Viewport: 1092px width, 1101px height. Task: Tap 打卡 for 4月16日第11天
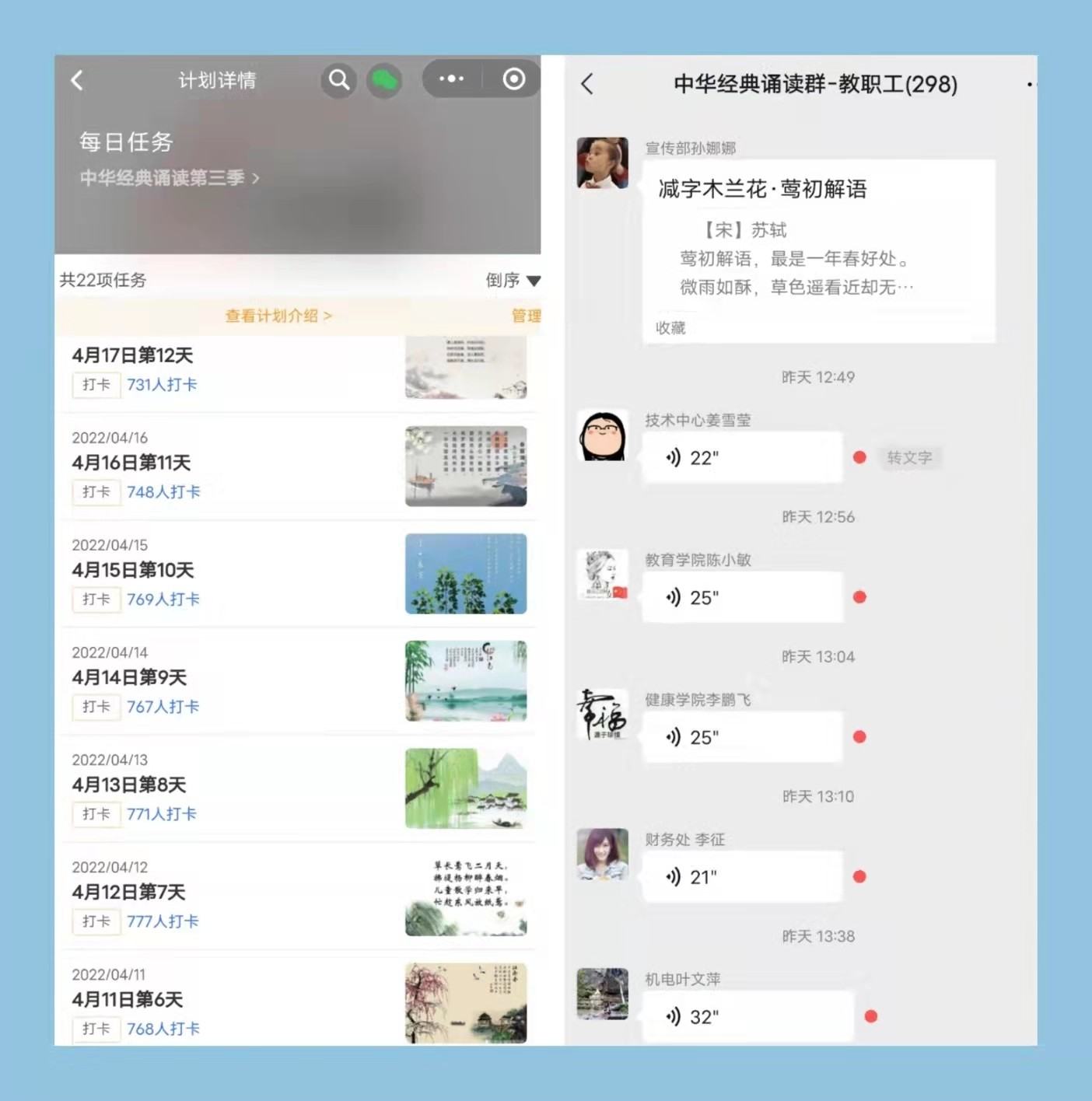(x=96, y=492)
